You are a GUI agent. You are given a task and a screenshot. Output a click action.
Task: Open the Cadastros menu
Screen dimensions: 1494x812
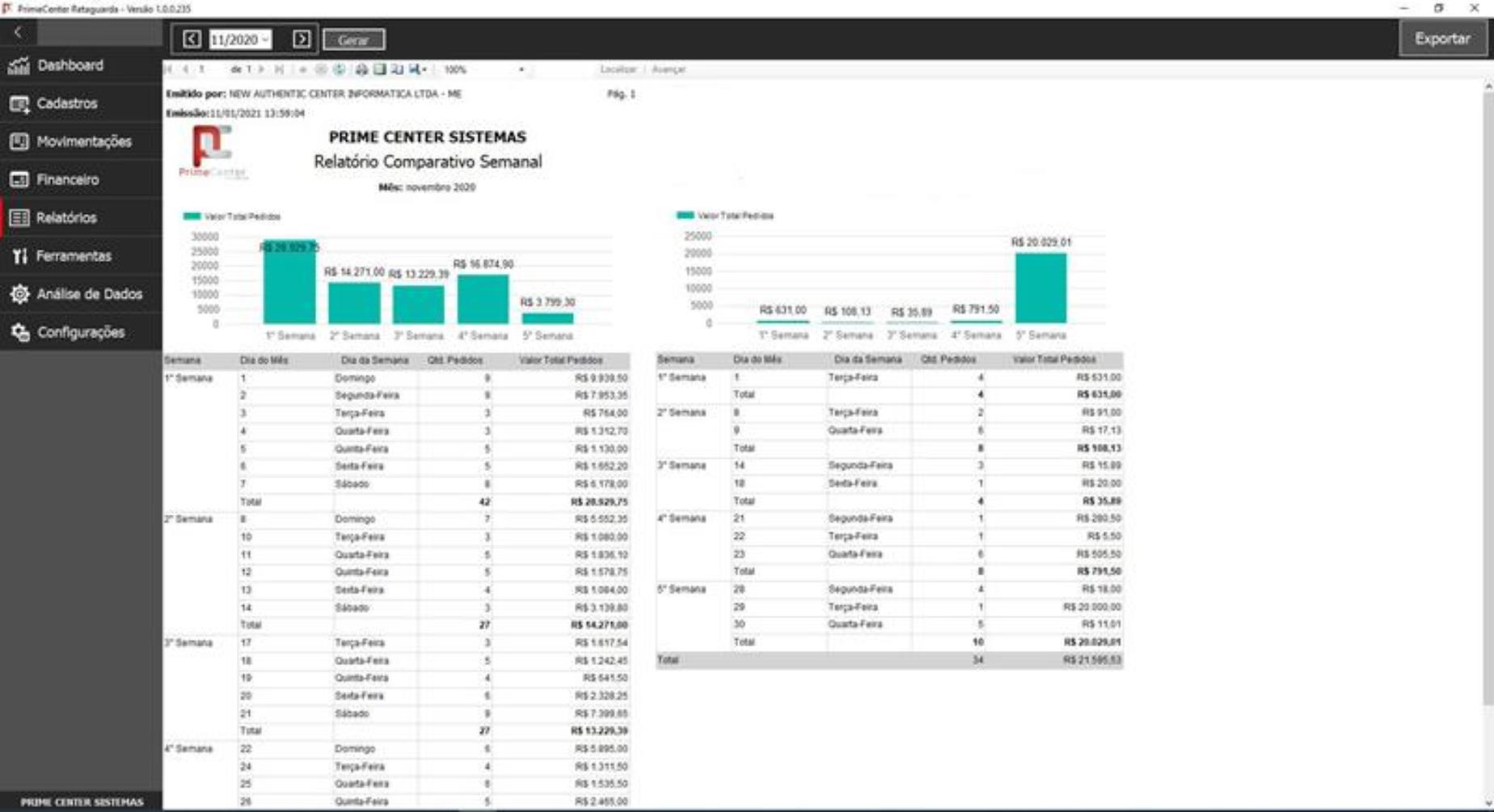pos(81,103)
